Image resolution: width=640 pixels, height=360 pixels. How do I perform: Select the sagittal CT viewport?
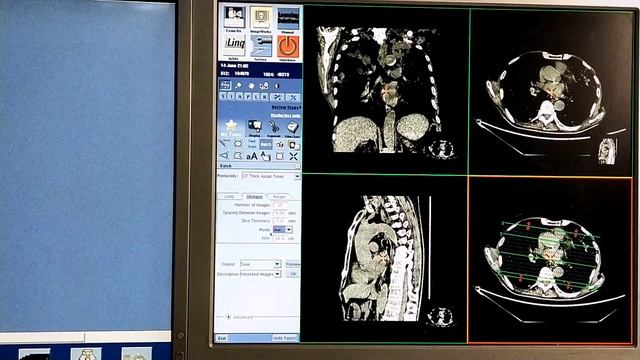(x=385, y=258)
